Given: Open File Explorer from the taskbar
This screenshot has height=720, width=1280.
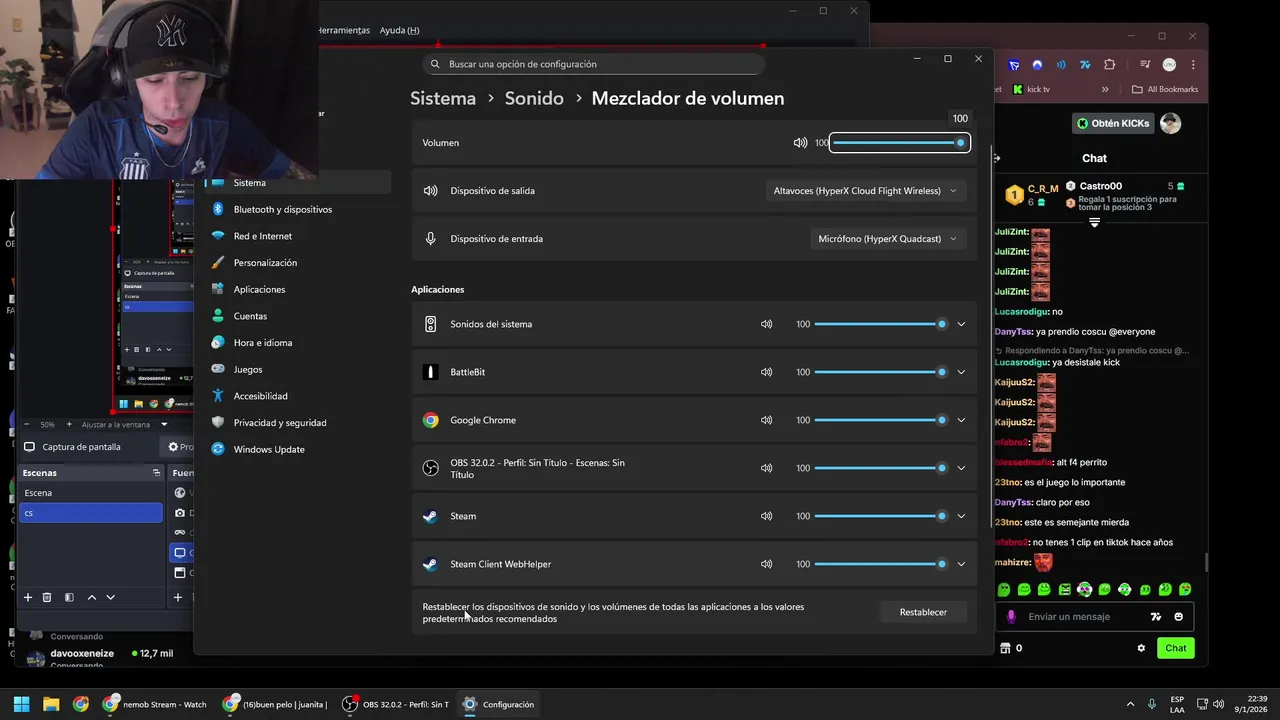Looking at the screenshot, I should coord(51,704).
